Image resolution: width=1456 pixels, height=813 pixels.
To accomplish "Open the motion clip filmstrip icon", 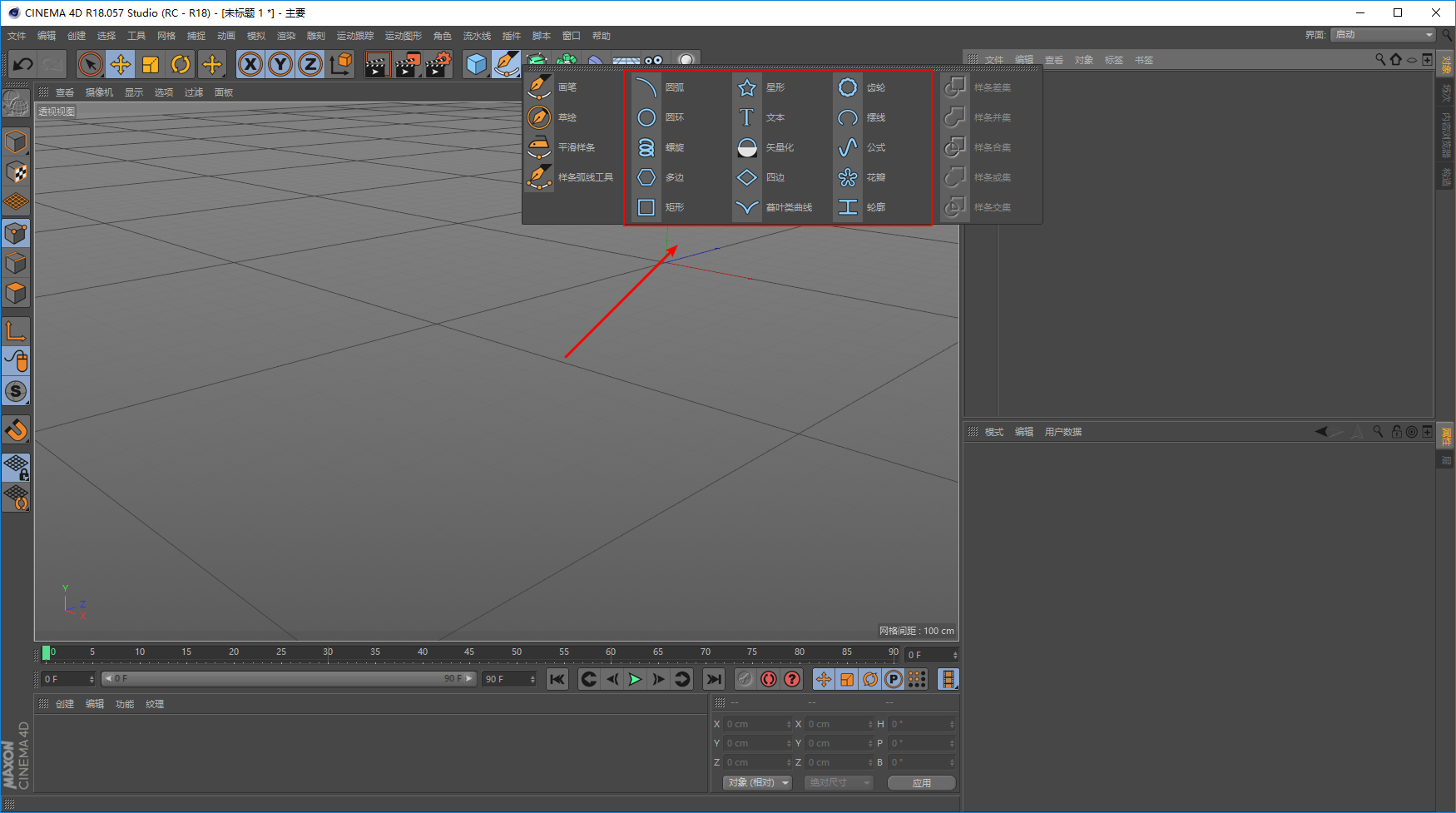I will pyautogui.click(x=948, y=679).
